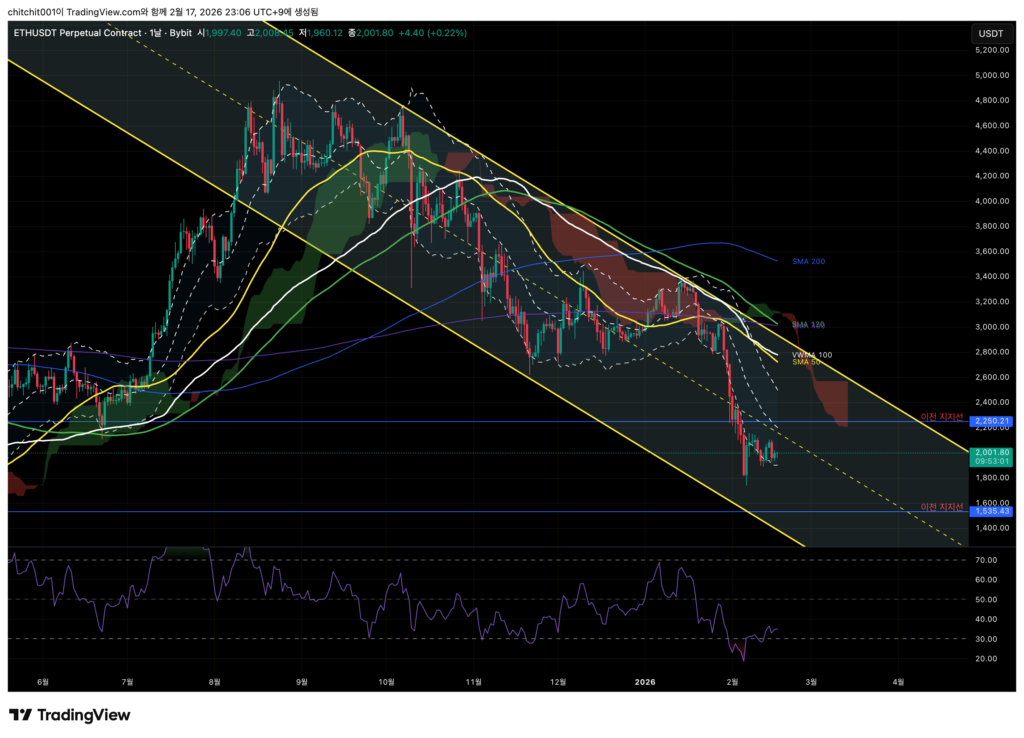Click the 5,000.00 level on price scale
This screenshot has height=738, width=1024.
click(x=990, y=75)
